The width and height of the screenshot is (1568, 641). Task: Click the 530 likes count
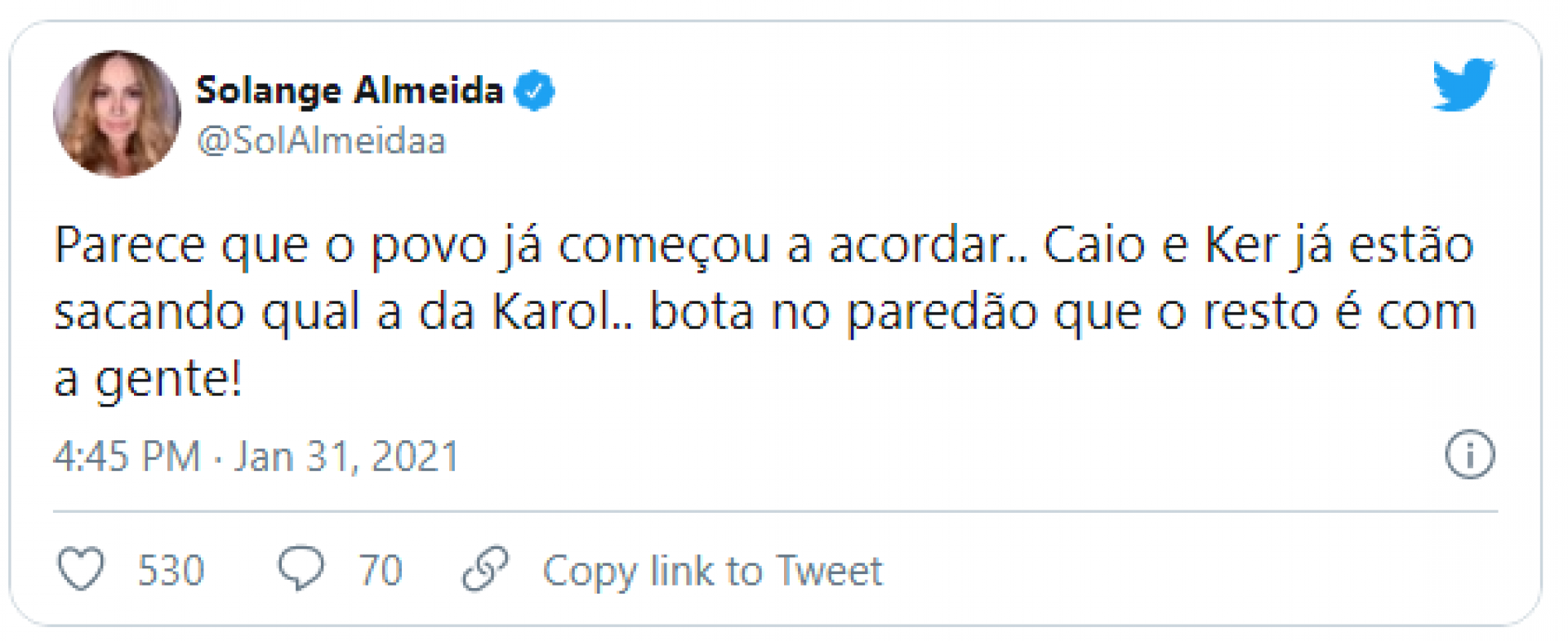tap(170, 570)
